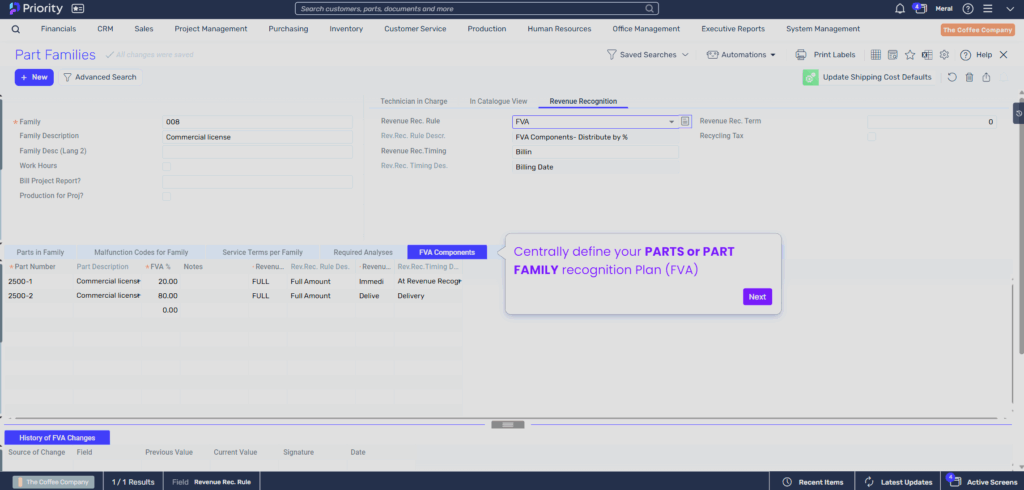Open the Inventory menu

[346, 29]
